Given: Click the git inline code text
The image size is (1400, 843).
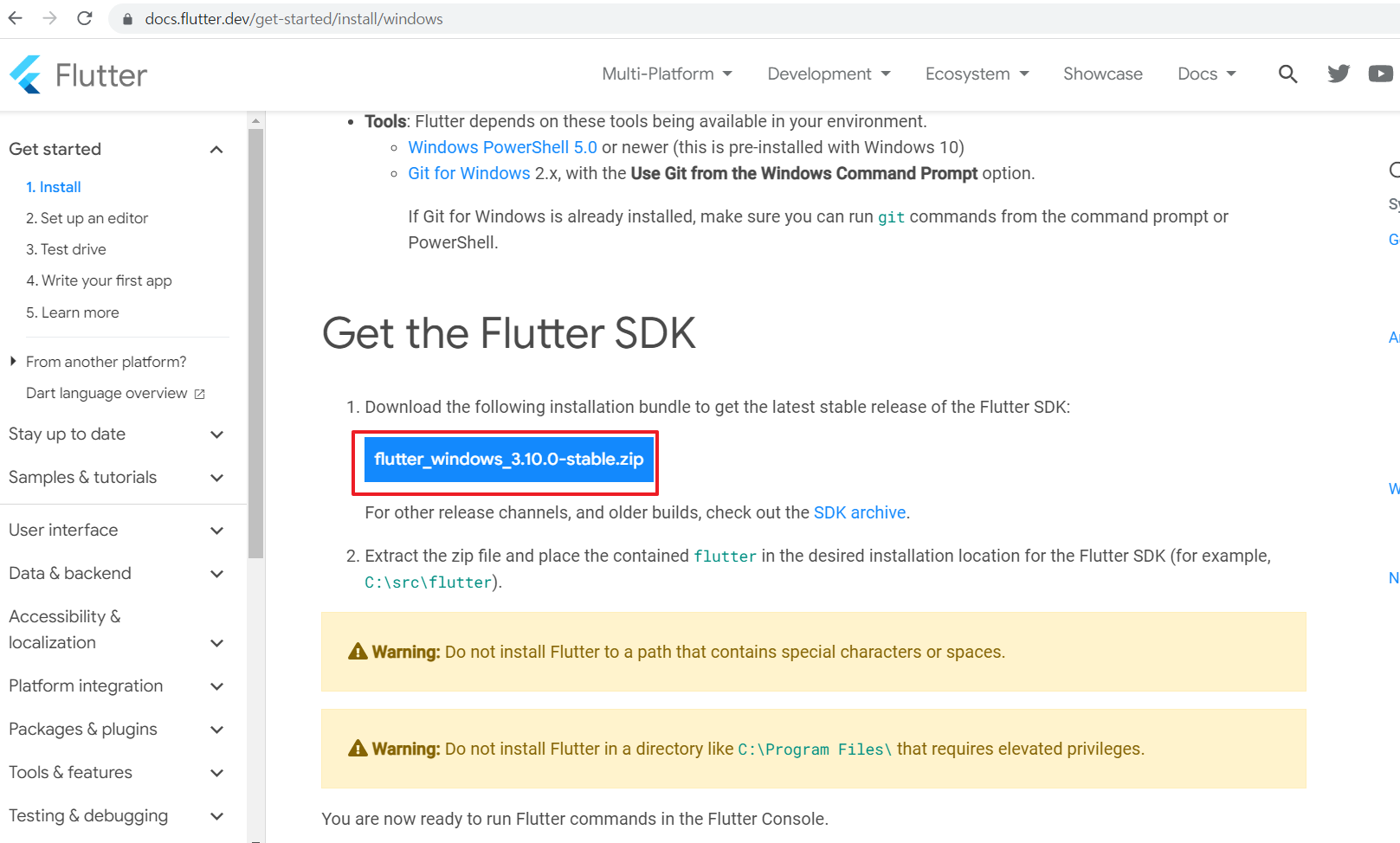Looking at the screenshot, I should click(x=892, y=217).
